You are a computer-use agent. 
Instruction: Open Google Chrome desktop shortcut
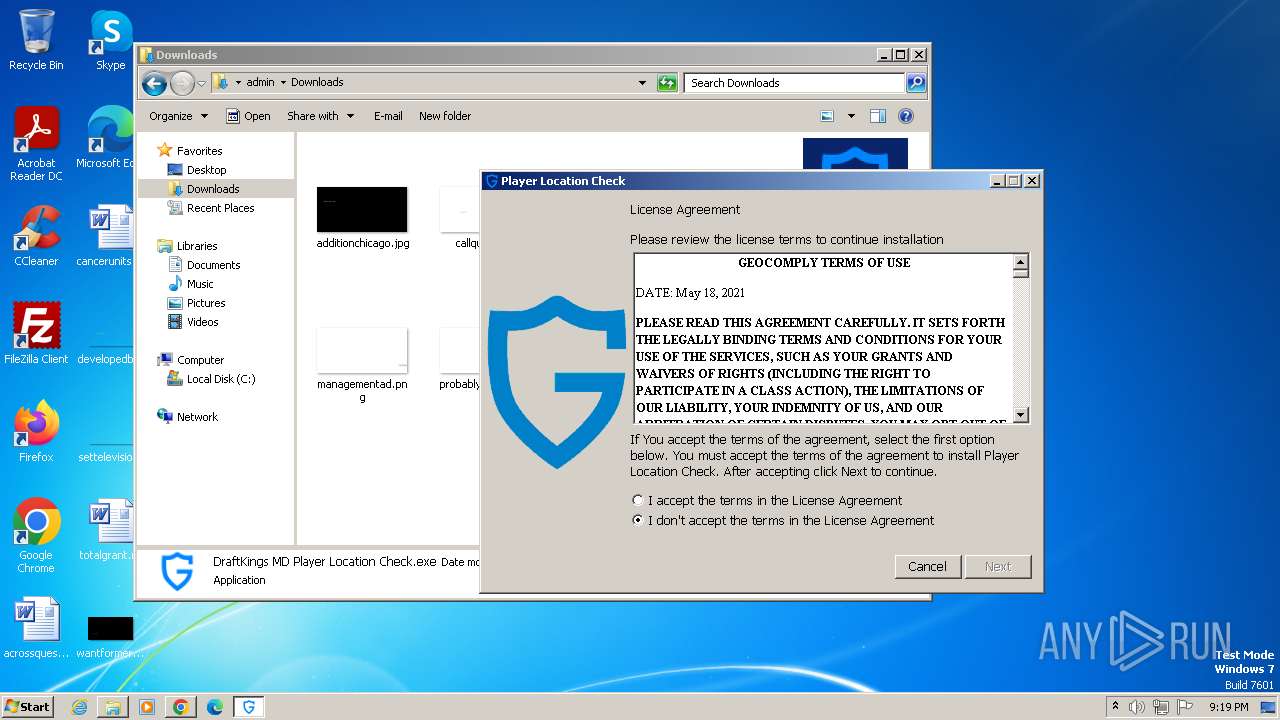36,536
